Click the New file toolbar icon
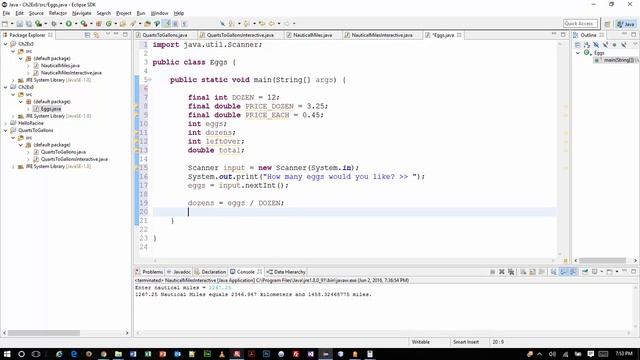Viewport: 640px width, 360px height. [x=5, y=24]
